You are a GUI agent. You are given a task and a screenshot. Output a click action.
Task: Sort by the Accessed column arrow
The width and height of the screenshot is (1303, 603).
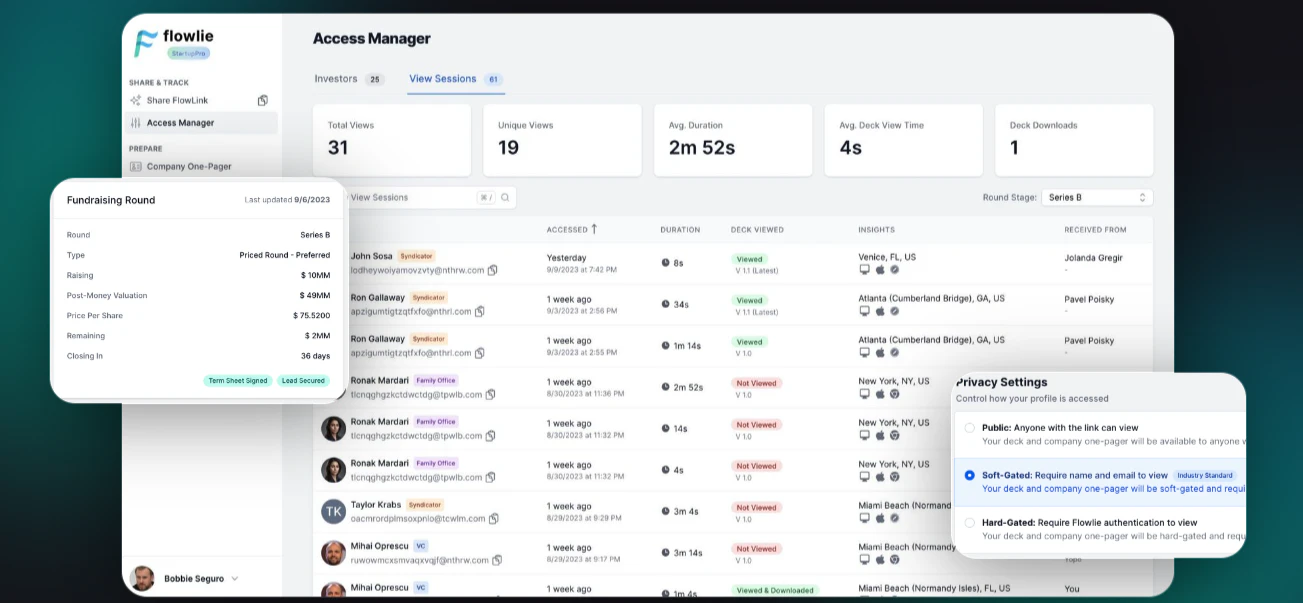593,229
